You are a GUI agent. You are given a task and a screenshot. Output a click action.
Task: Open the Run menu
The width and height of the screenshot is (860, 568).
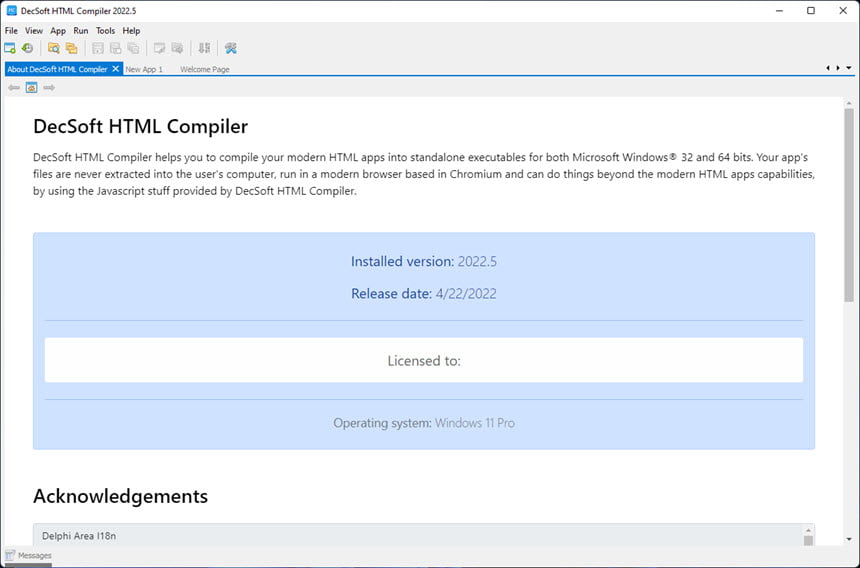click(x=81, y=31)
